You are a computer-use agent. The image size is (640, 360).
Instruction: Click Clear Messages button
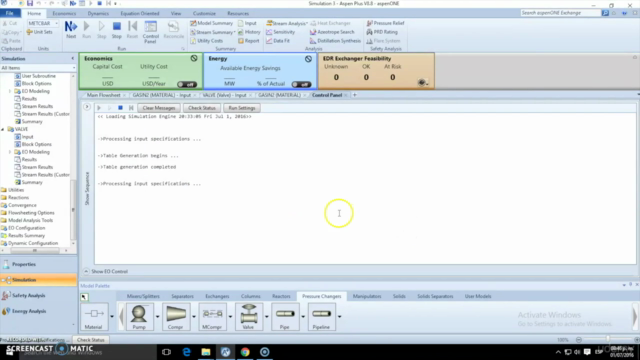coord(159,108)
